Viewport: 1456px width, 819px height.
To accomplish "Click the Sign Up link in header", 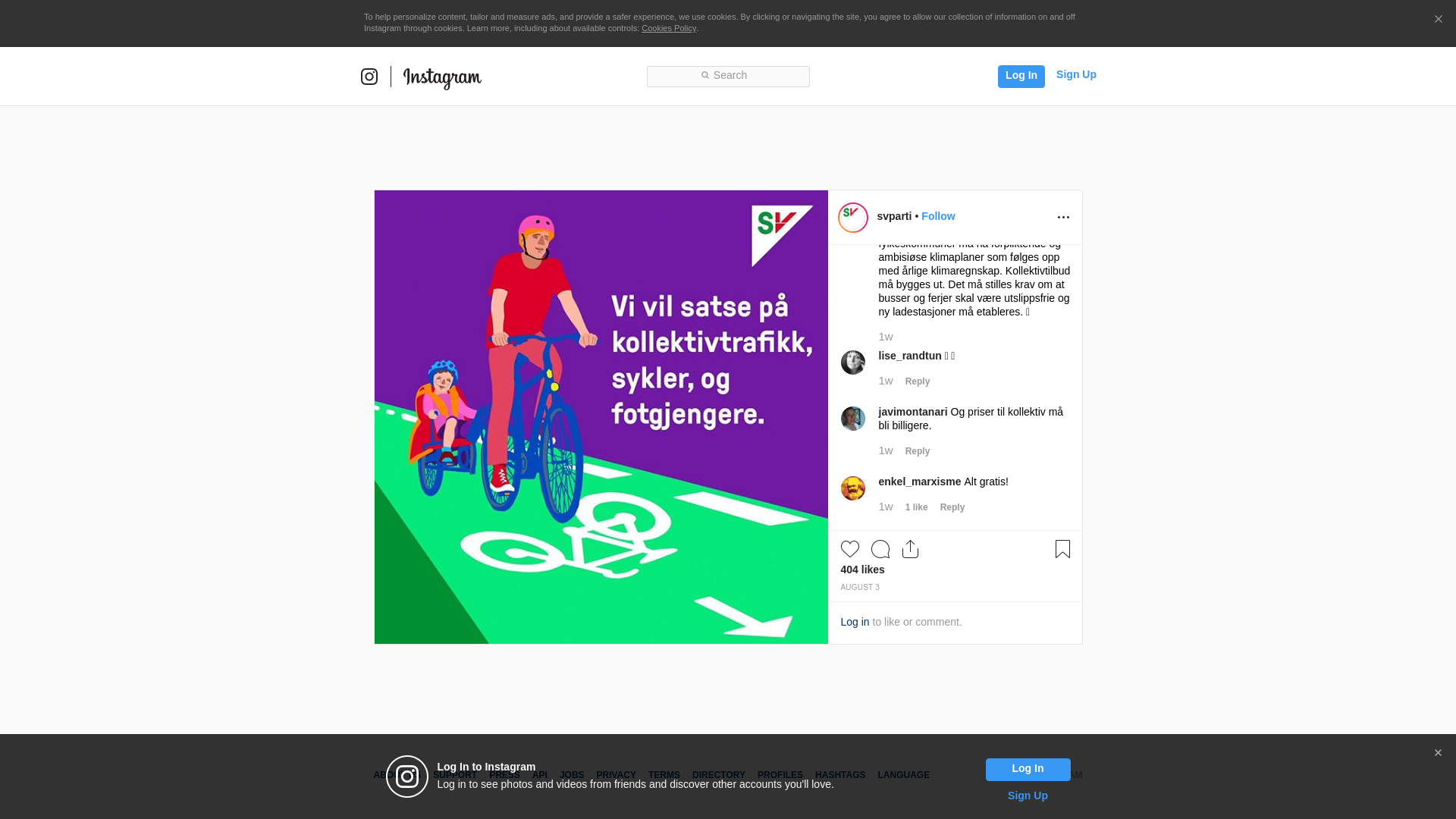I will click(x=1076, y=74).
